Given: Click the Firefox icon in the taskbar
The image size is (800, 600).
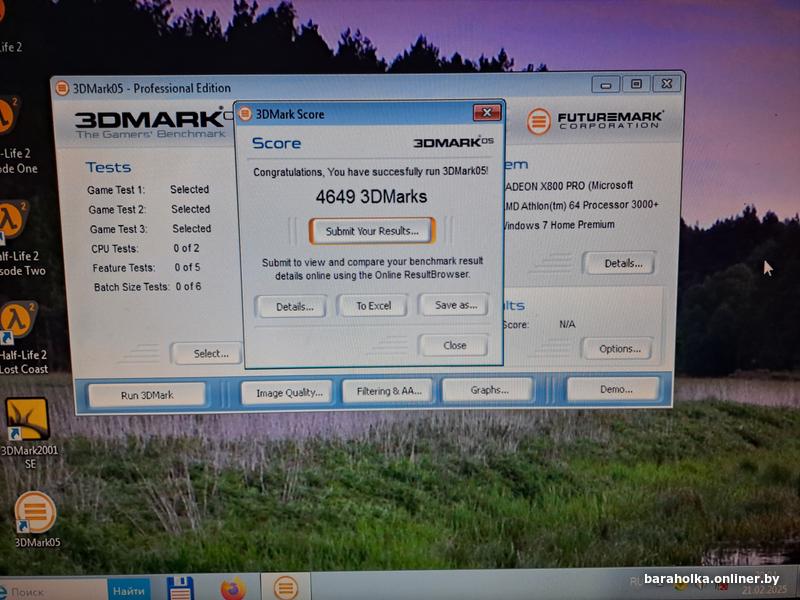Looking at the screenshot, I should point(233,588).
